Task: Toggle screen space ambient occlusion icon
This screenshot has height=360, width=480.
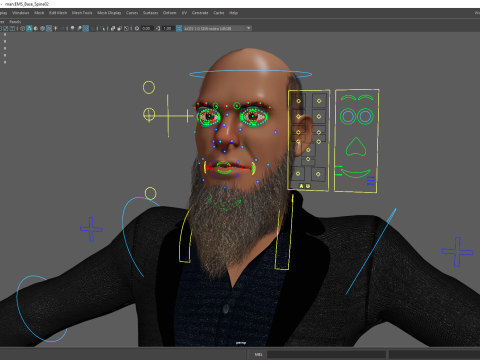Action: 72,28
